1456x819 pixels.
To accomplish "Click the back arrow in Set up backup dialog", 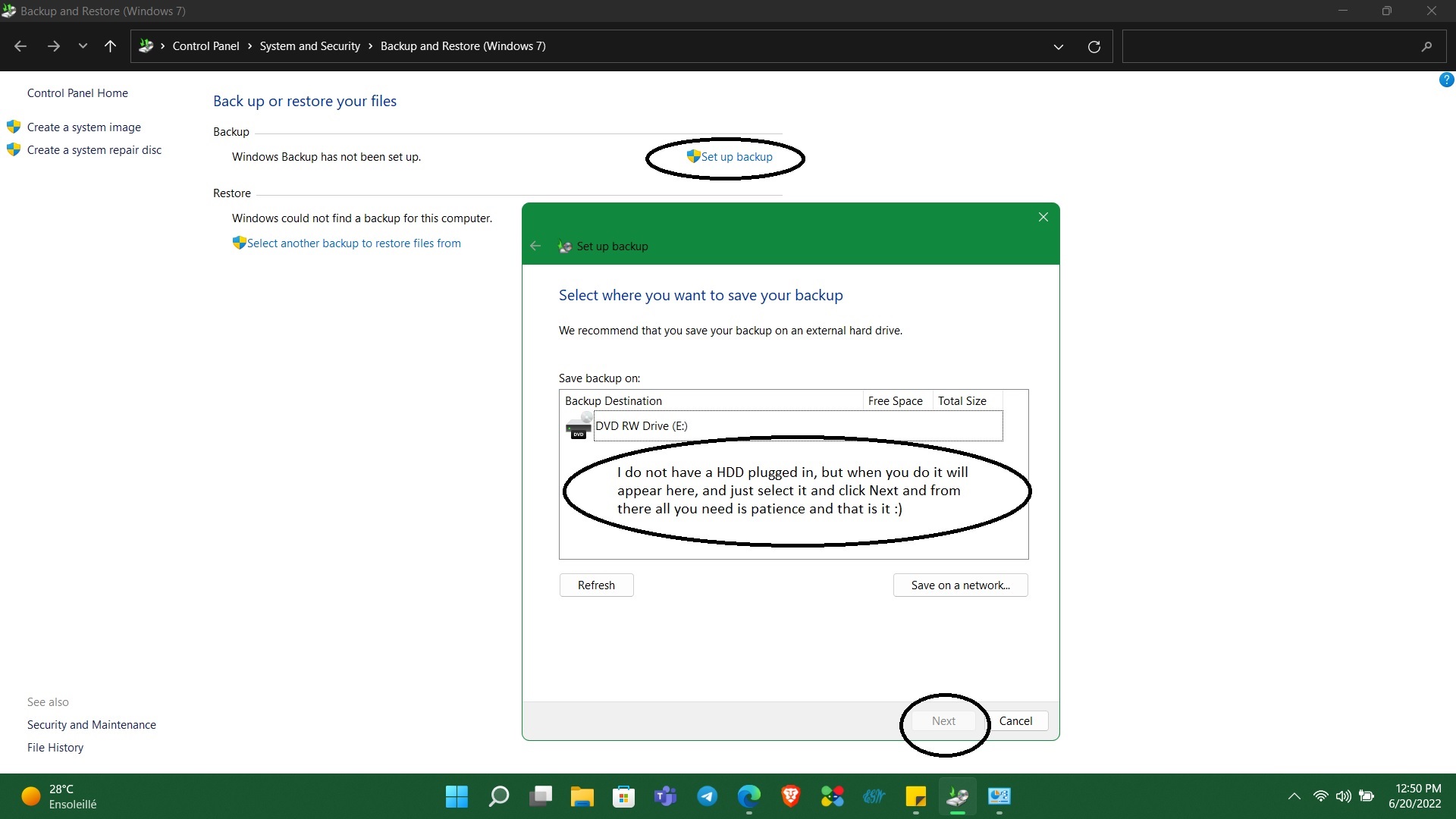I will click(x=535, y=246).
